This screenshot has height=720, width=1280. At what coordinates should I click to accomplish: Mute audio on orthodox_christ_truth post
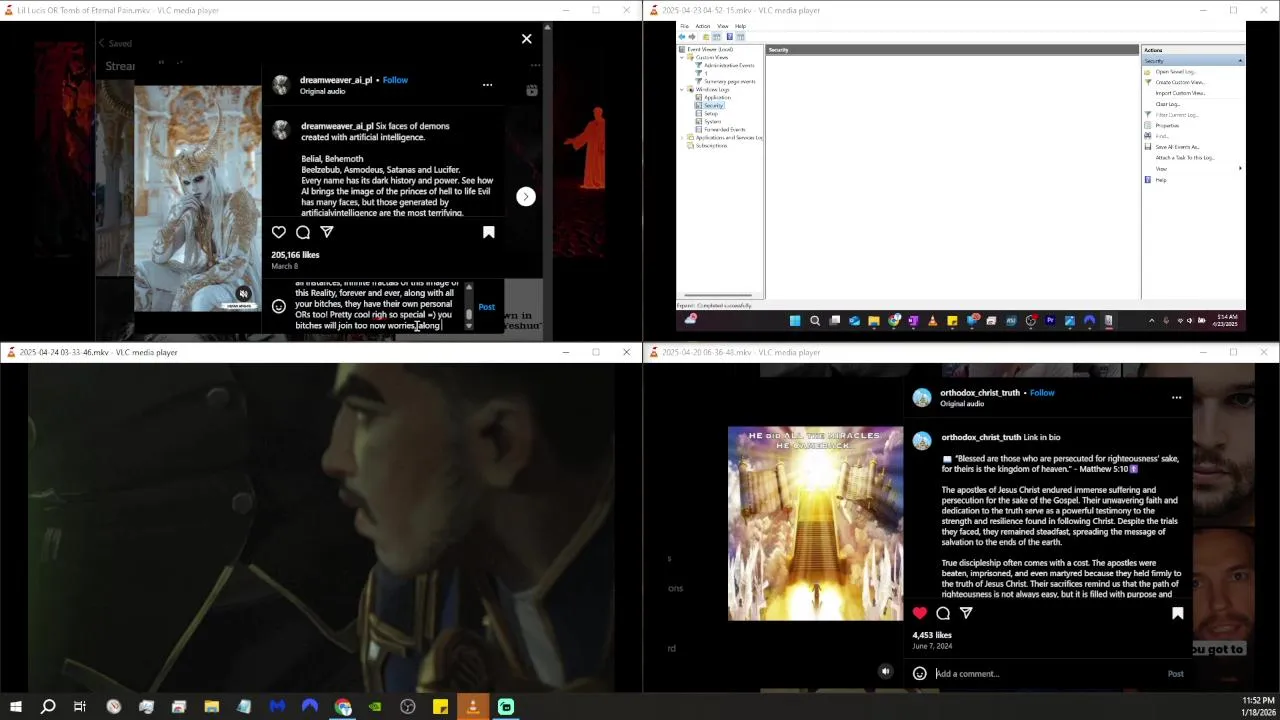(885, 672)
